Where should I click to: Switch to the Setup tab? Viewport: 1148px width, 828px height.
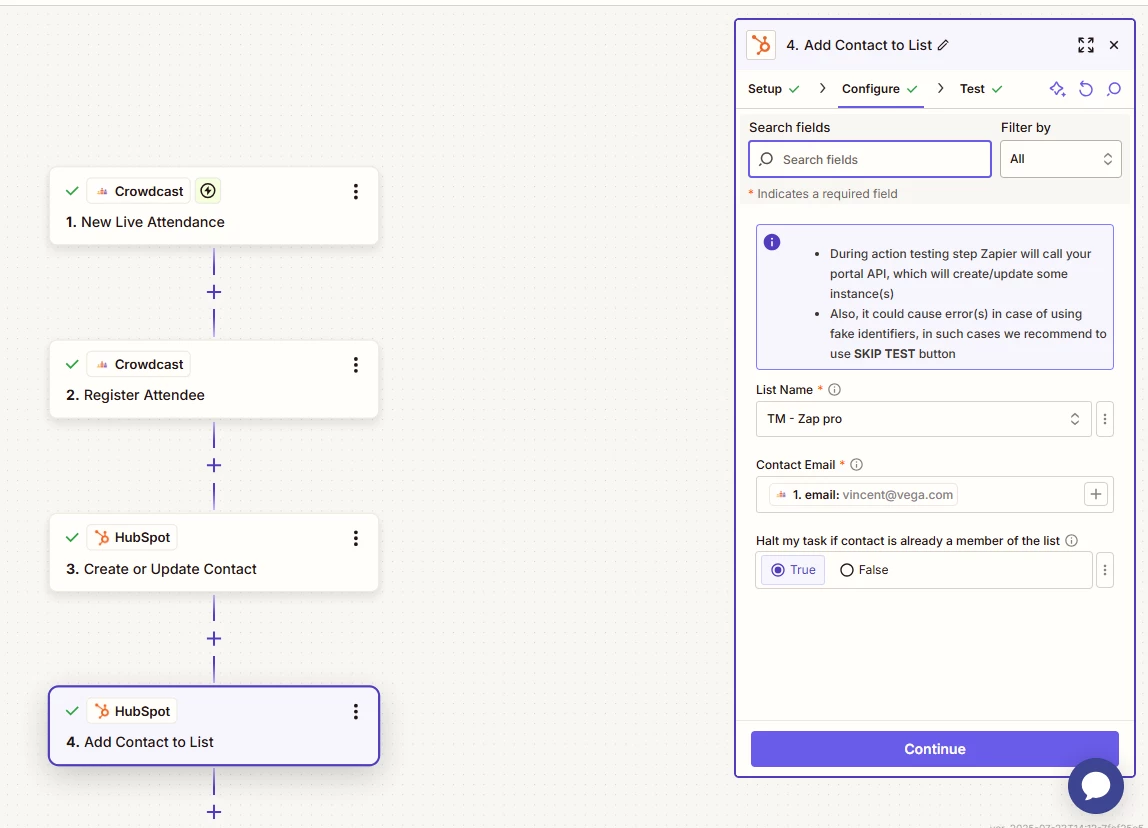[x=773, y=89]
